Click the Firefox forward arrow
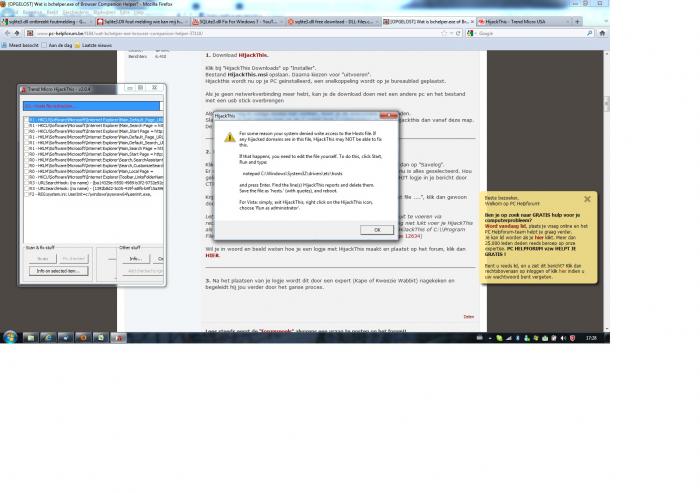700x493 pixels. (x=17, y=33)
